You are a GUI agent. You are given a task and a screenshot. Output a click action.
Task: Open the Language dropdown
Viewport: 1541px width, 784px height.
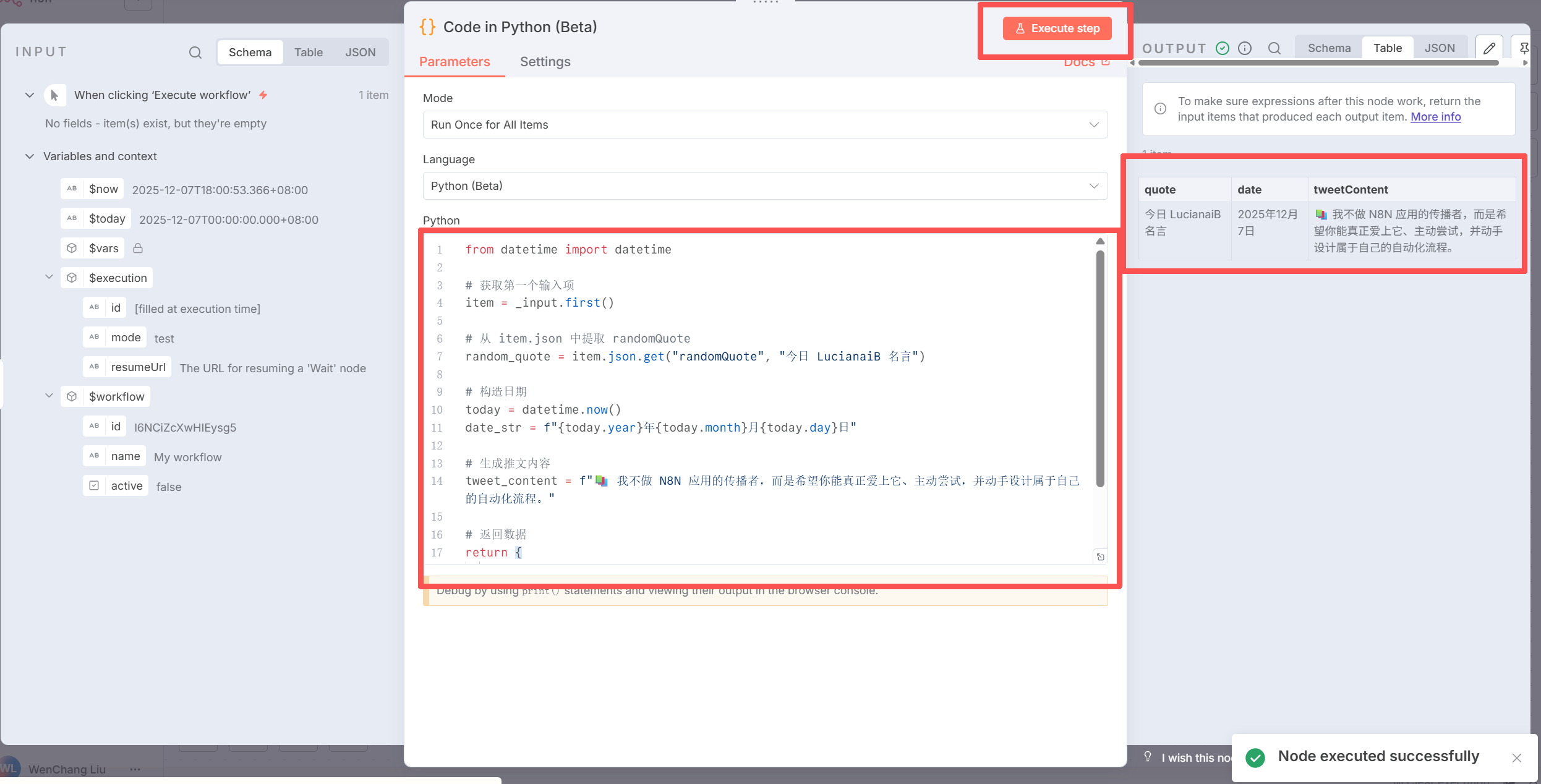[765, 186]
